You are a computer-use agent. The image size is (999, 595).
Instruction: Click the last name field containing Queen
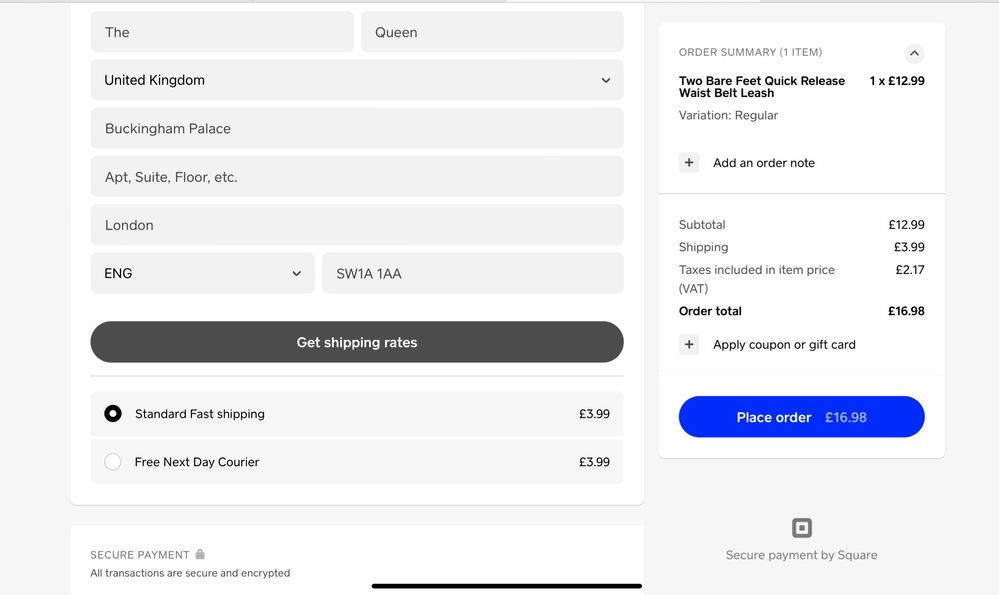(492, 32)
